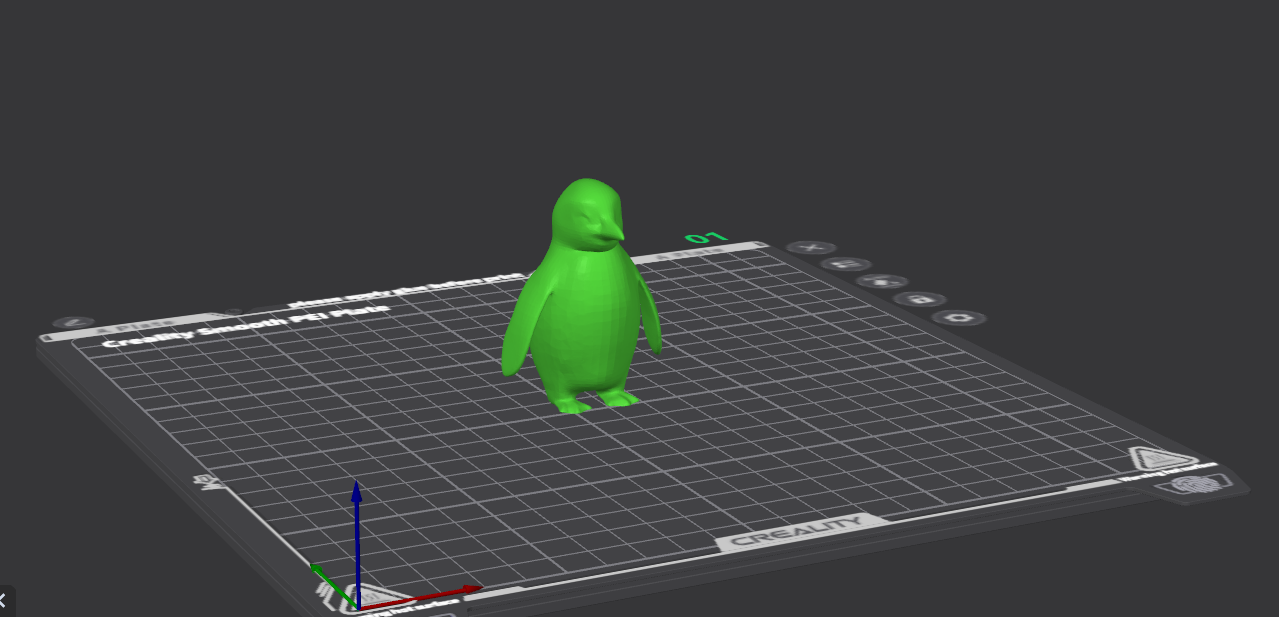The image size is (1279, 617).
Task: Open the plate settings gear icon
Action: [959, 318]
